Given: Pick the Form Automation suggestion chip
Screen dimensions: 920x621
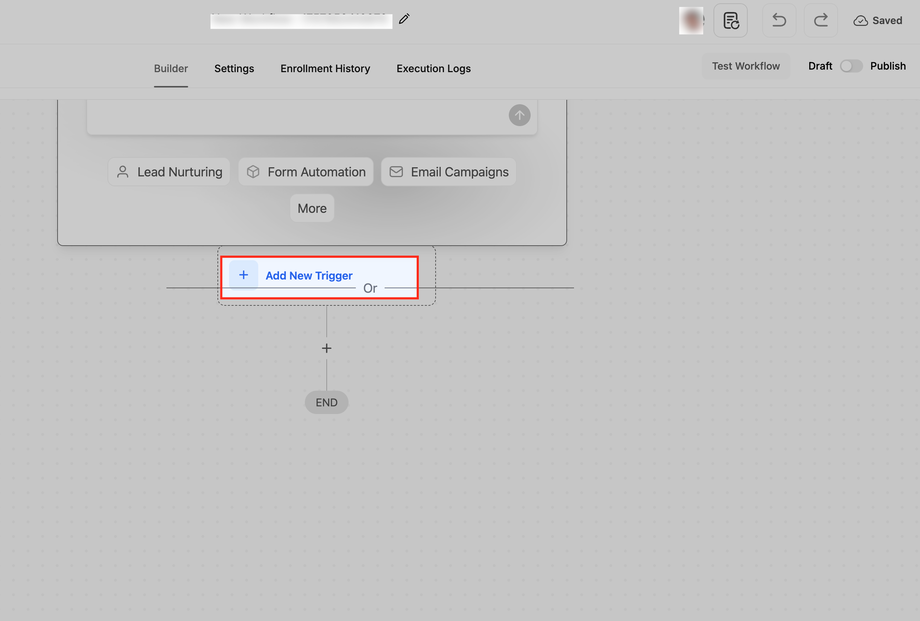Looking at the screenshot, I should click(306, 172).
